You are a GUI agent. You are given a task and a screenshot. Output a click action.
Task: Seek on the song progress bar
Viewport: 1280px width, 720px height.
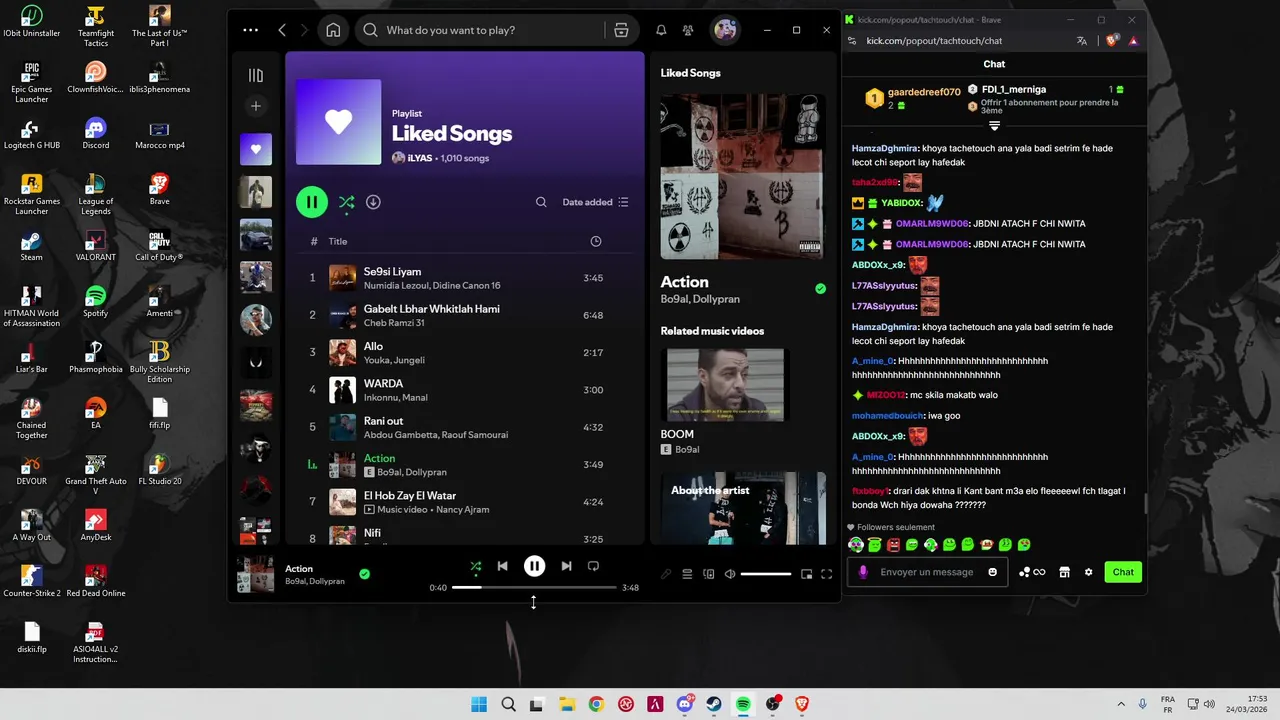pyautogui.click(x=534, y=588)
